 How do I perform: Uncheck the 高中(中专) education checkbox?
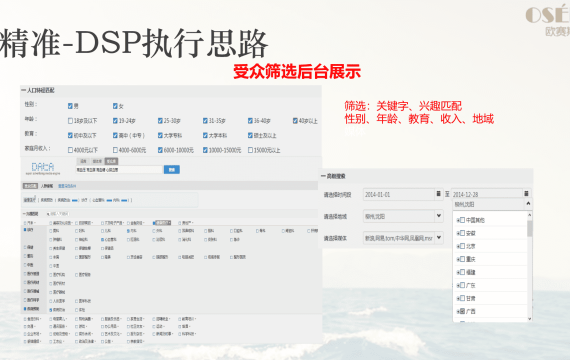tap(115, 135)
